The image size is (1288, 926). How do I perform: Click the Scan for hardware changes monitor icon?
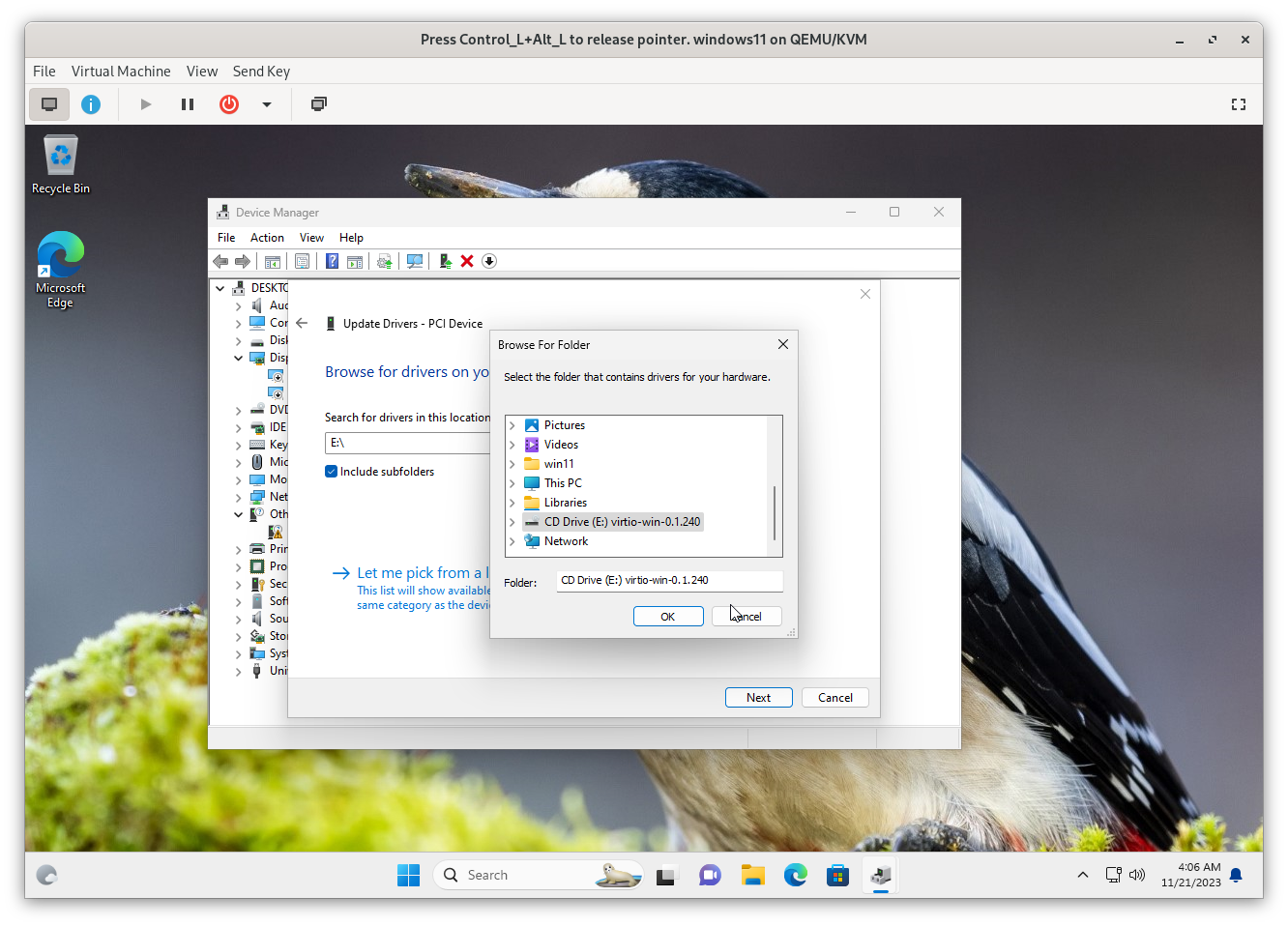click(x=415, y=261)
